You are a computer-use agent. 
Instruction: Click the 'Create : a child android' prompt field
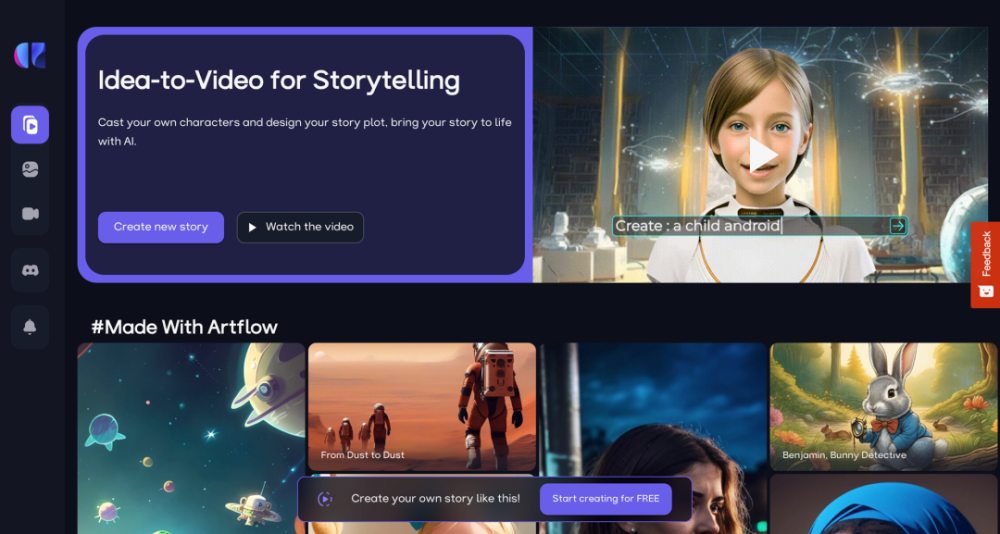[760, 226]
